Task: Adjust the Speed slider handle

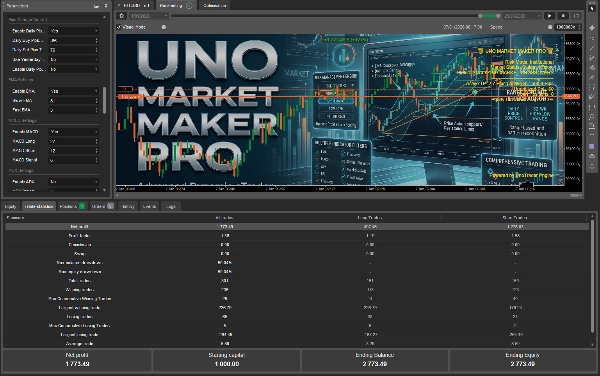Action: point(549,27)
